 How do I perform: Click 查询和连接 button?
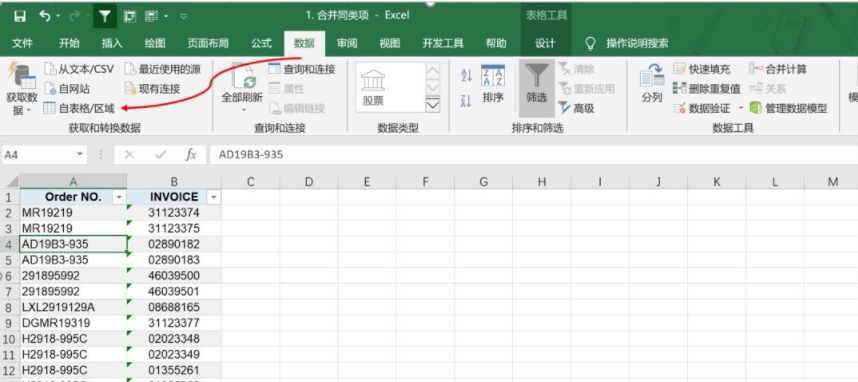(x=302, y=69)
